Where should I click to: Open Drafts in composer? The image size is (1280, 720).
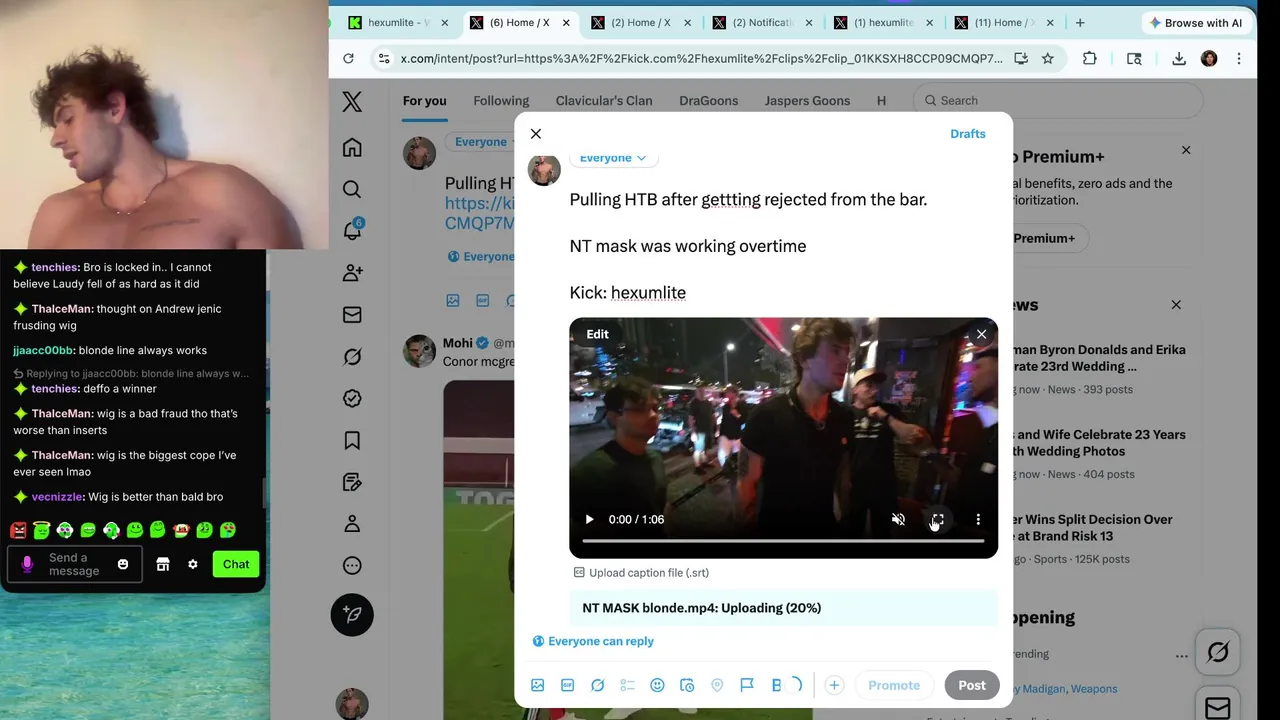tap(968, 133)
